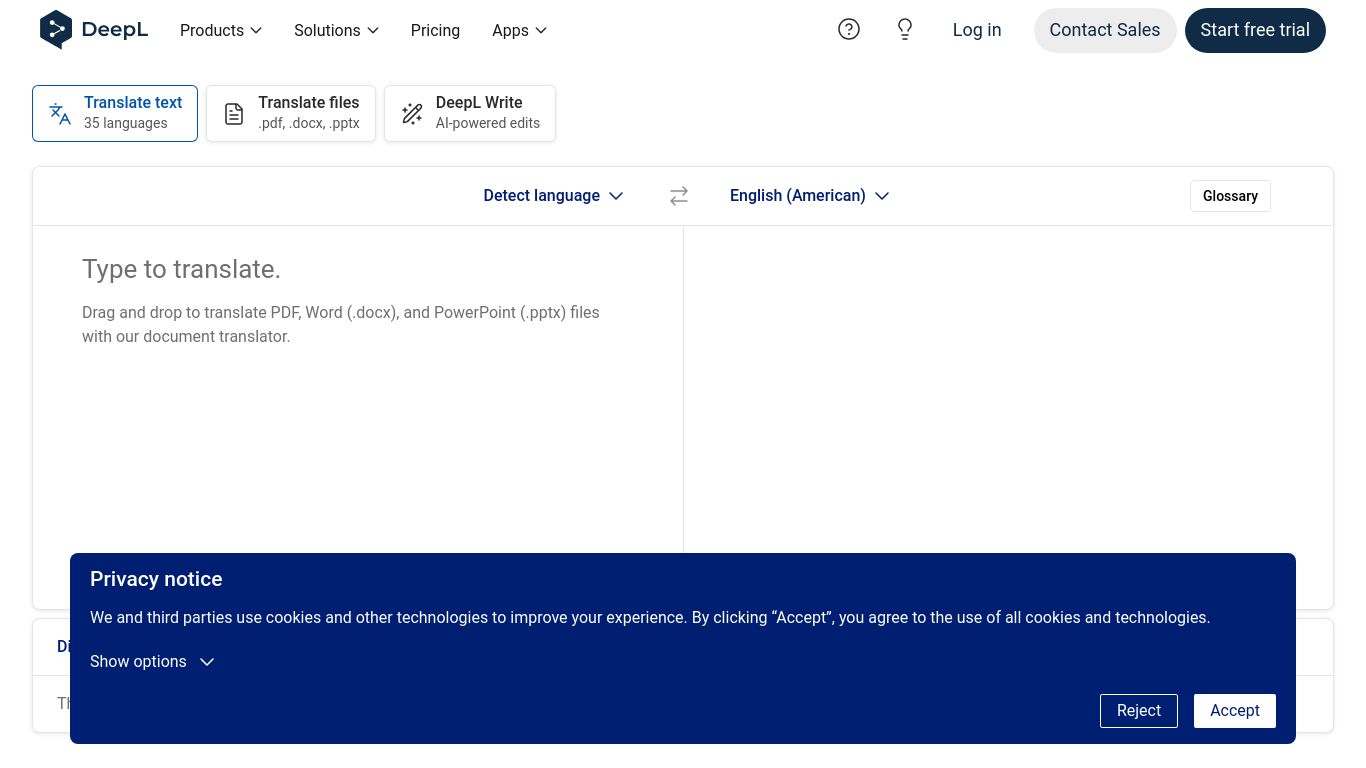Screen dimensions: 1366x768
Task: Reject cookies in the privacy notice
Action: click(1139, 711)
